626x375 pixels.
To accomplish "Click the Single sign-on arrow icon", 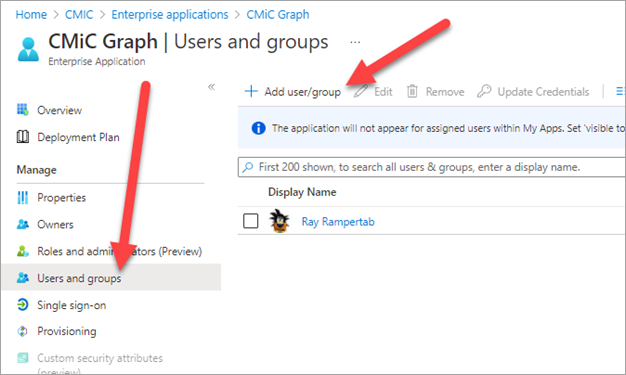I will point(23,305).
